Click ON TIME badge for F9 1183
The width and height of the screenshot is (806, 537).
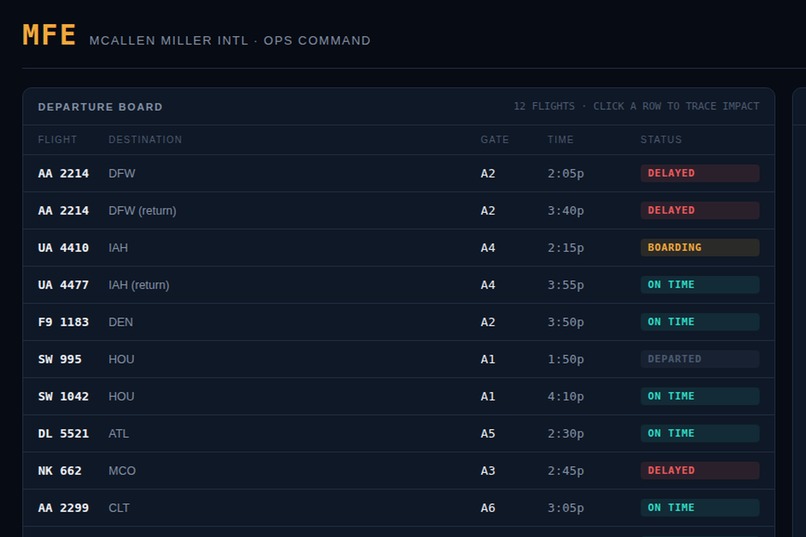pyautogui.click(x=700, y=322)
